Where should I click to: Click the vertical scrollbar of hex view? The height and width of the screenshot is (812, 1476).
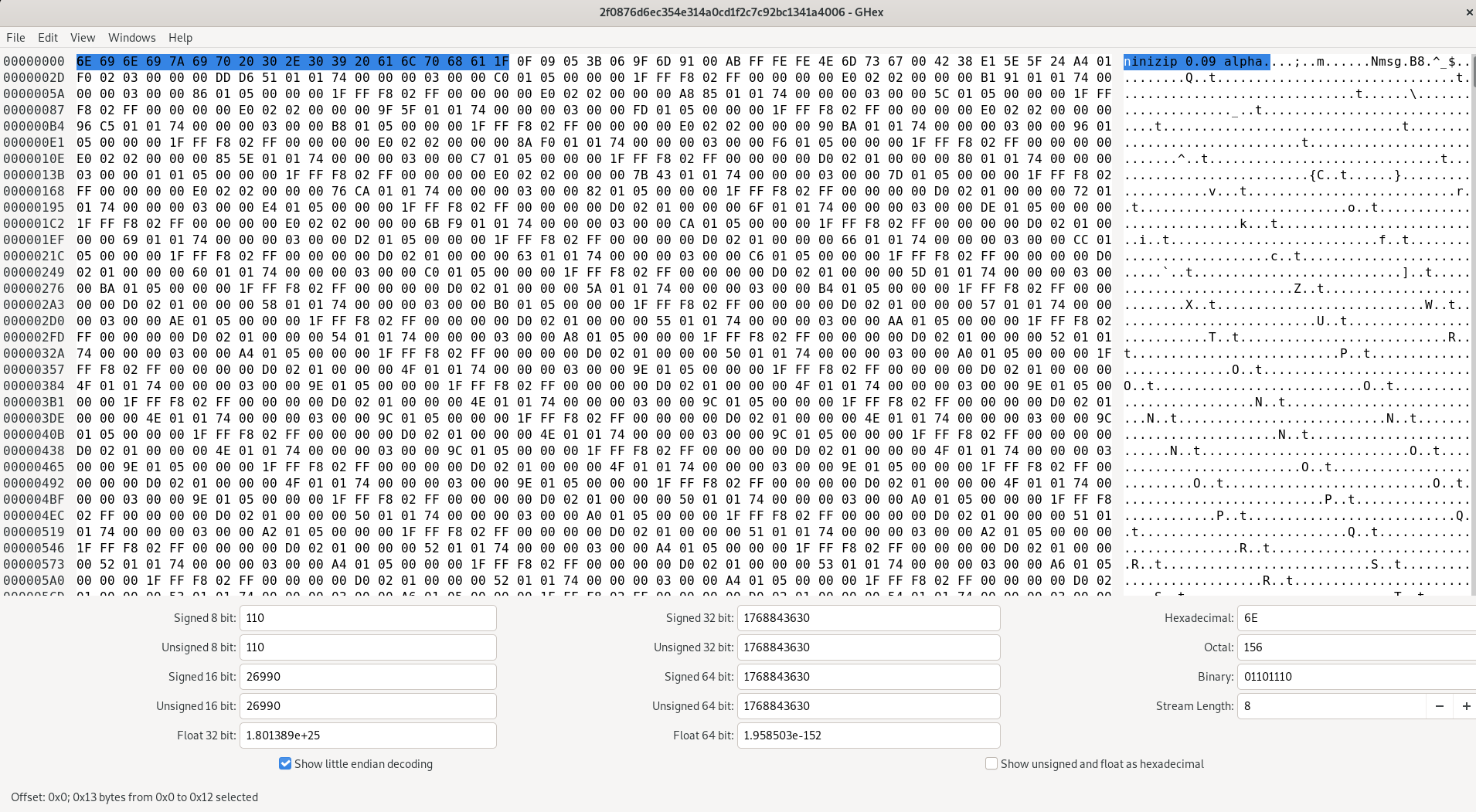(x=1473, y=324)
